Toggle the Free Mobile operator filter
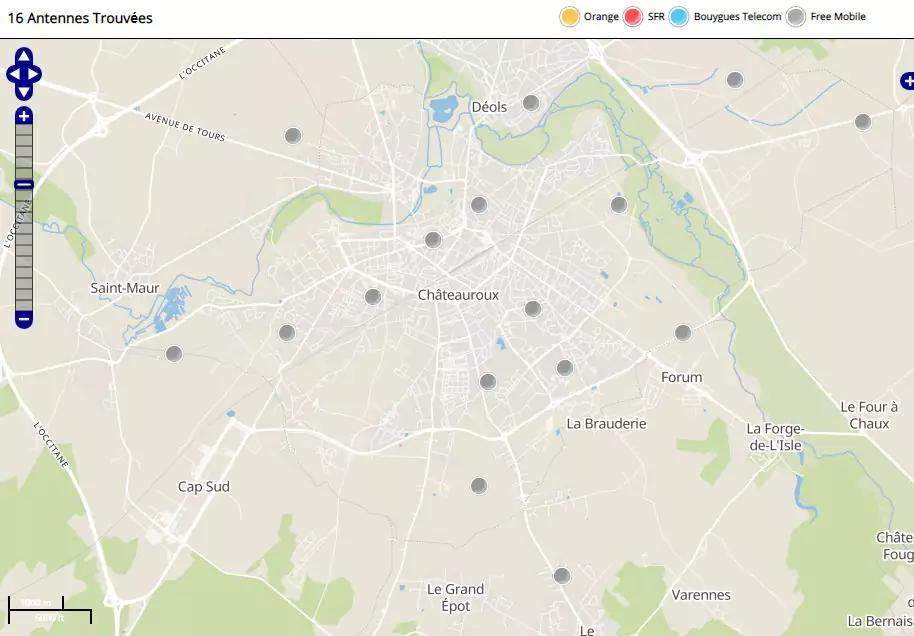Screen dimensions: 914x636 point(796,16)
